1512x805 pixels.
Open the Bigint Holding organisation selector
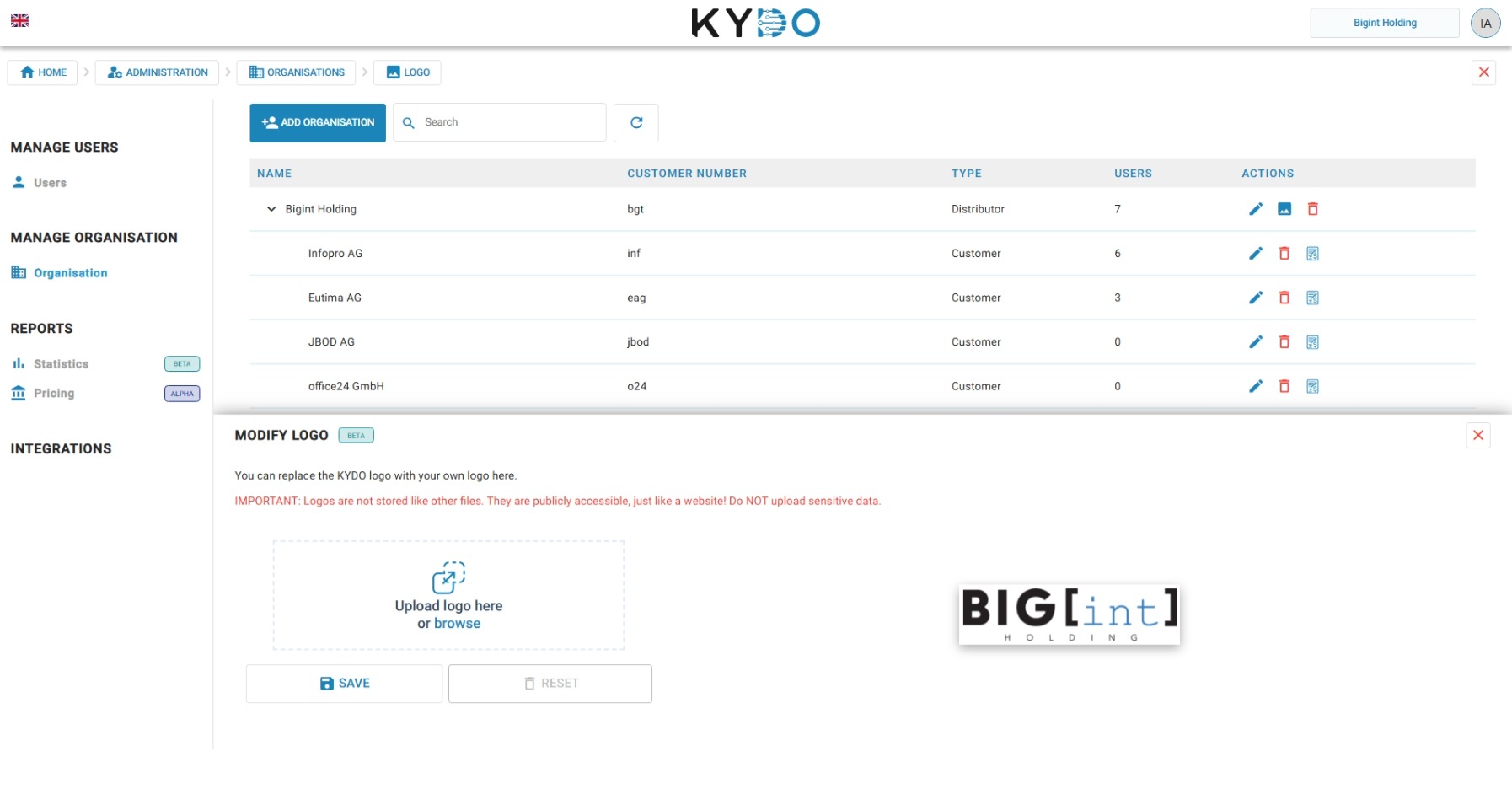pos(1385,23)
